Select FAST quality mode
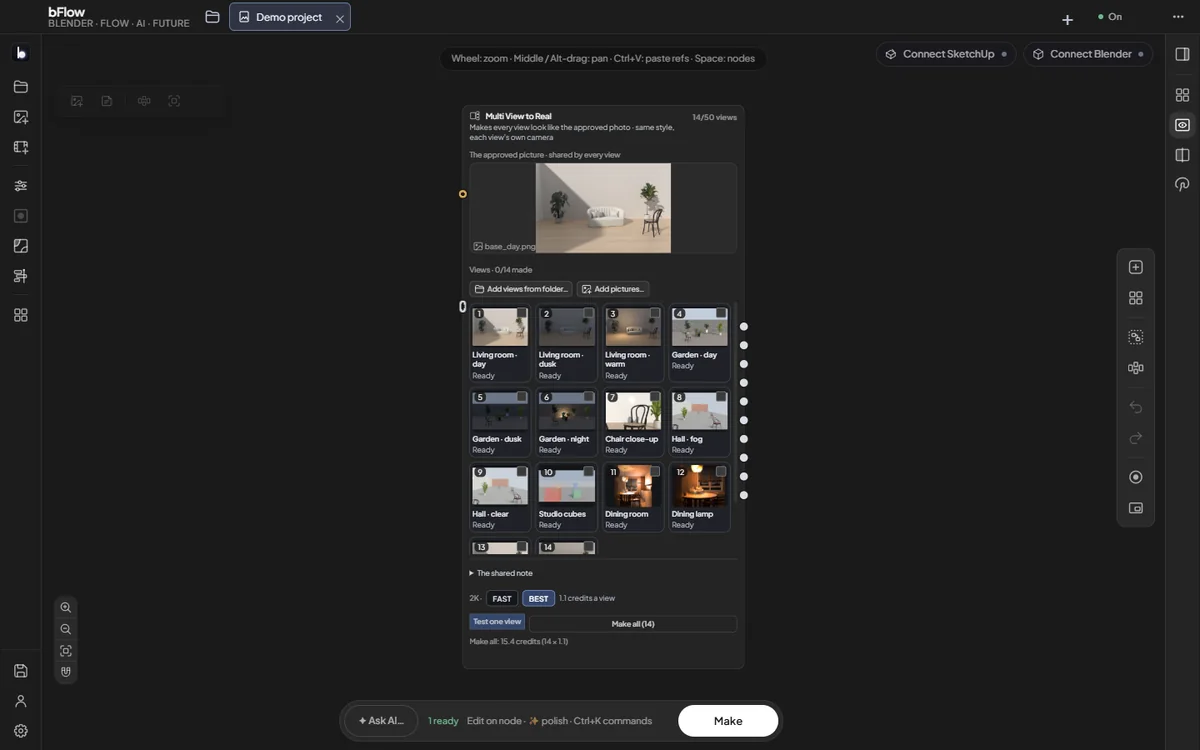Screen dimensions: 1200x750 (x=502, y=599)
